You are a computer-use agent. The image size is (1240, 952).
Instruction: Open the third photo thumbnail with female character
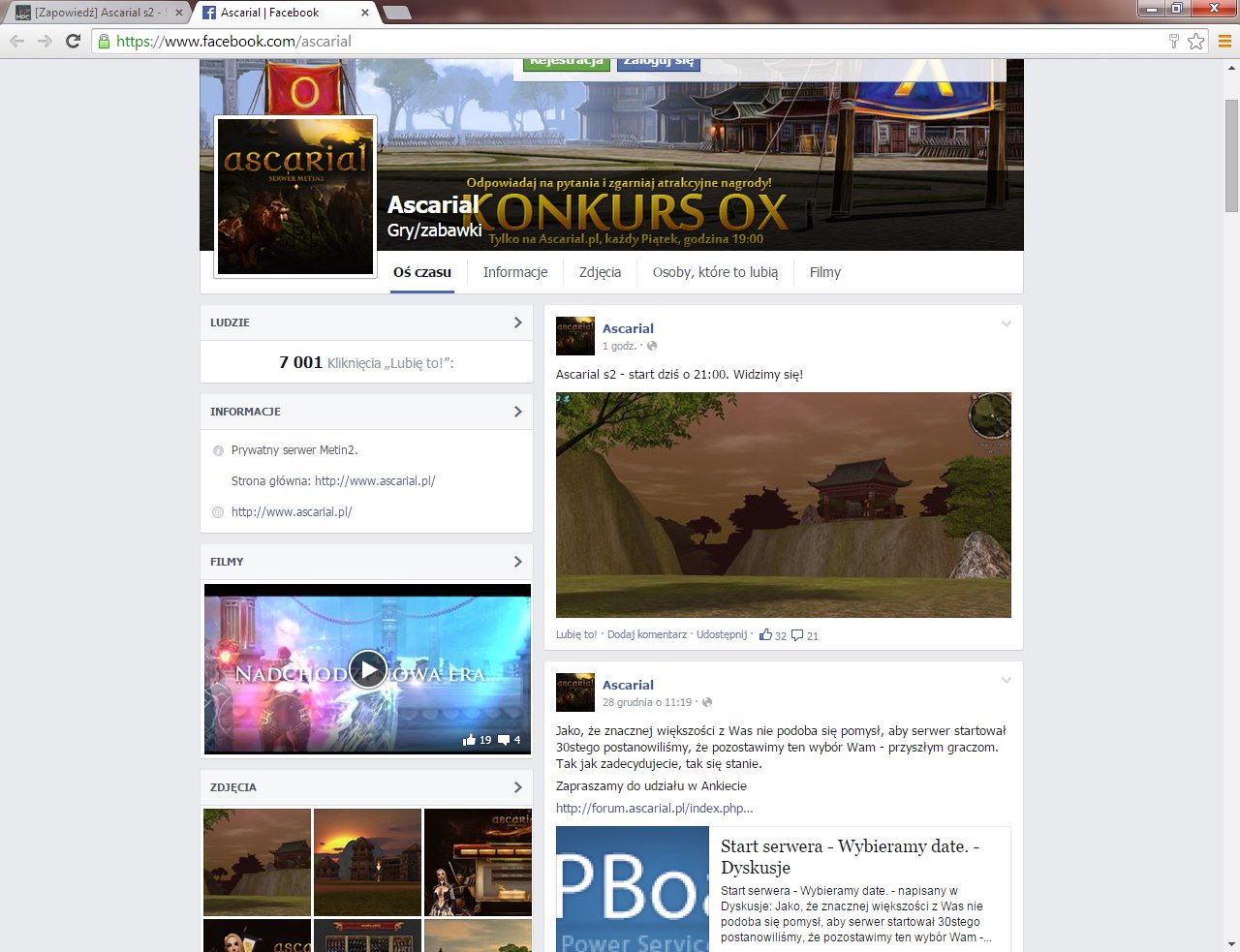[478, 862]
